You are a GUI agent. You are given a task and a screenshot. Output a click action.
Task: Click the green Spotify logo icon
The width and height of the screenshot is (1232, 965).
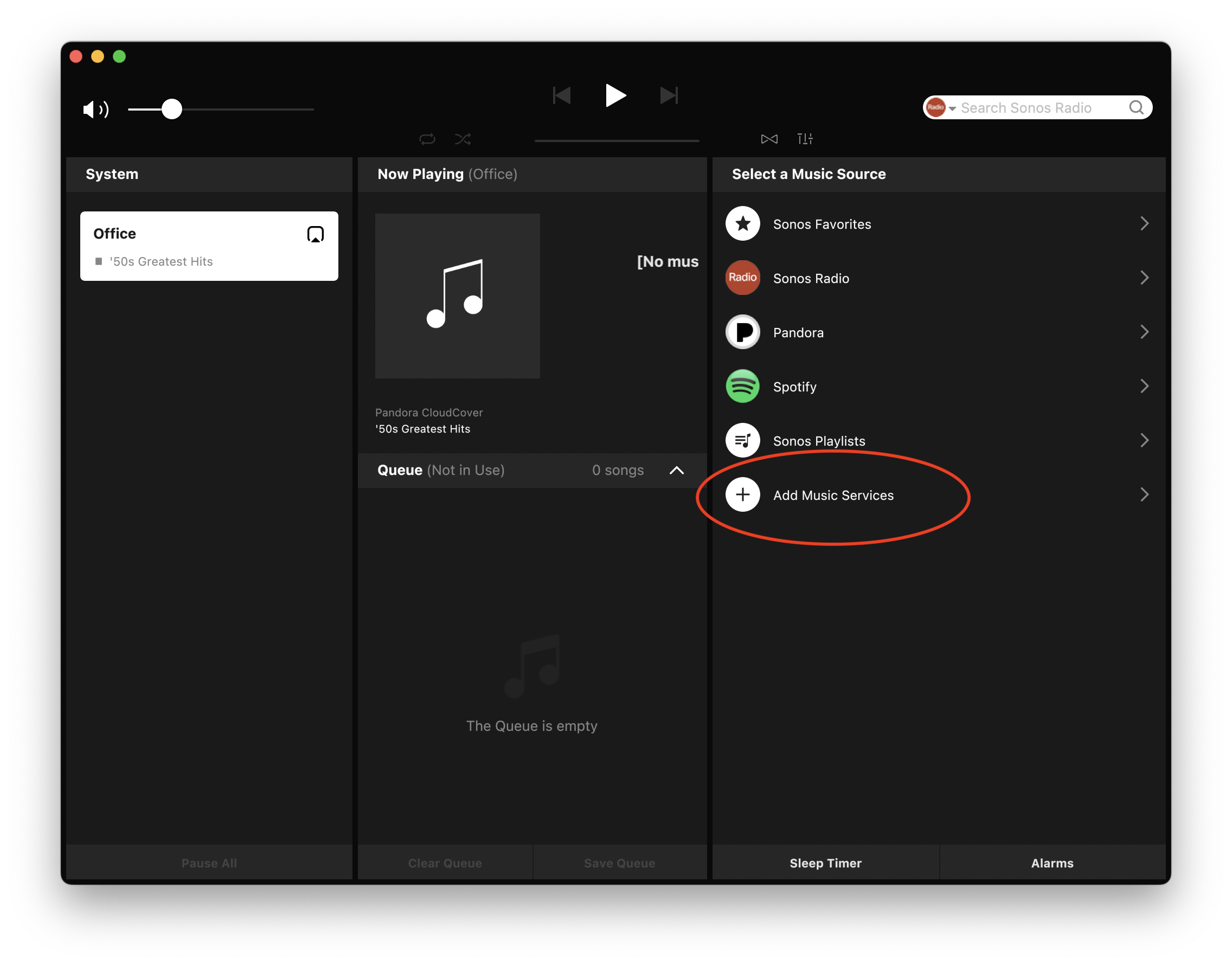point(742,387)
